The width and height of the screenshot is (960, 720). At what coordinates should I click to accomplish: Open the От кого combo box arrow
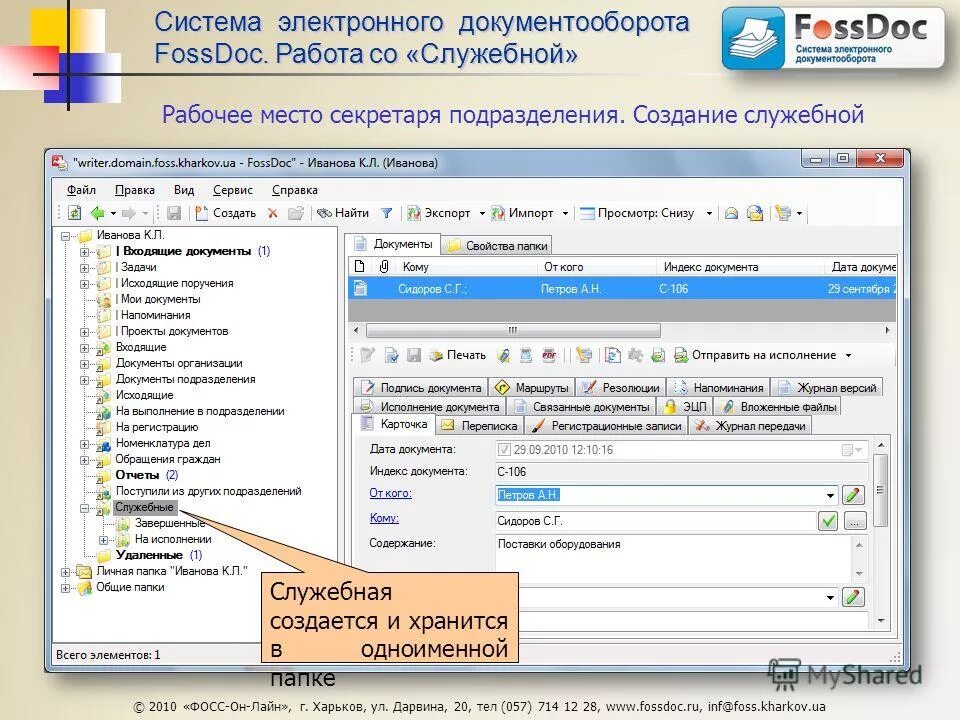830,495
